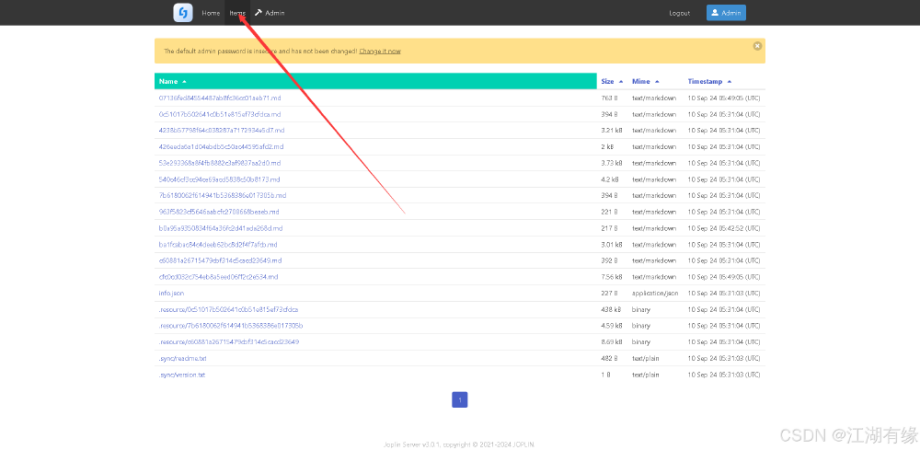Click the Joplin Server copyright footer text
This screenshot has width=920, height=450.
tap(459, 445)
